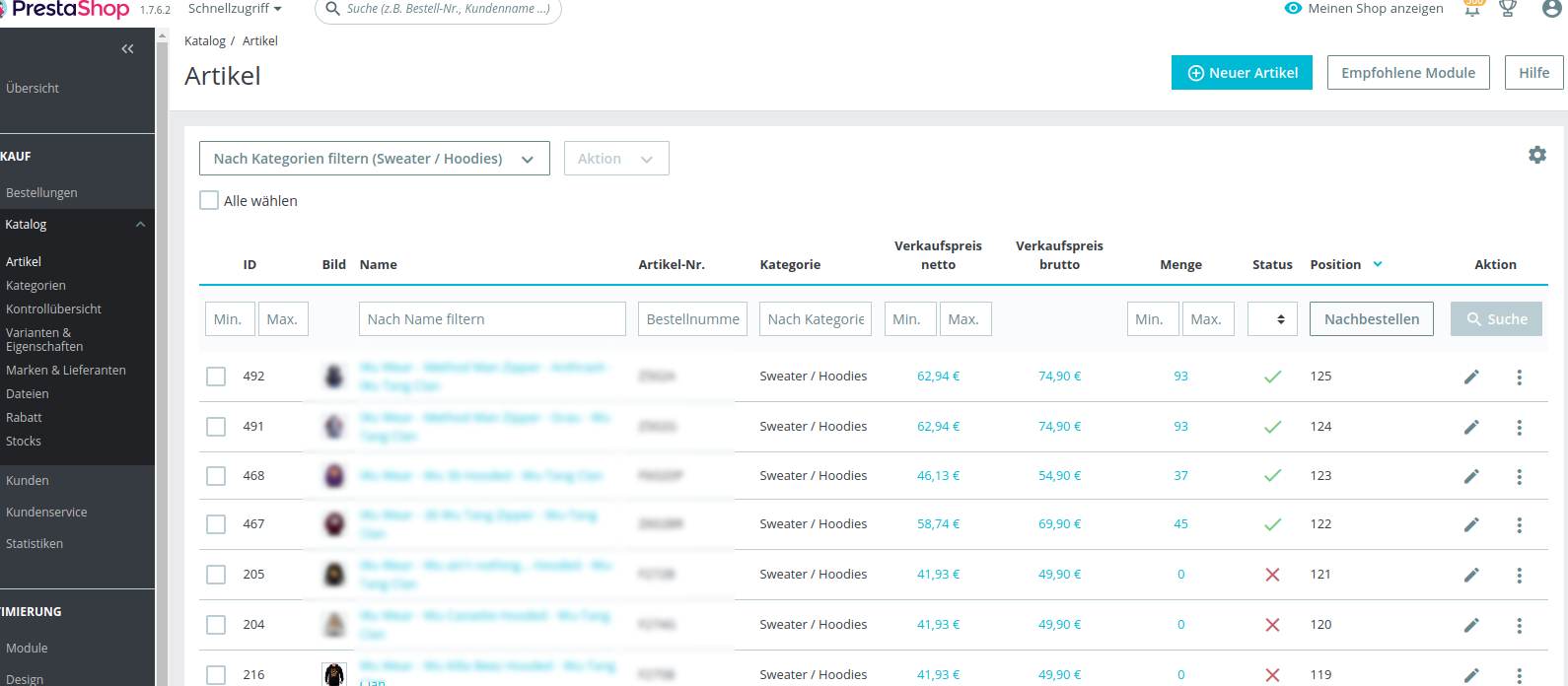Tick the 'Alle wählen' checkbox
This screenshot has height=686, width=1568.
tap(209, 201)
